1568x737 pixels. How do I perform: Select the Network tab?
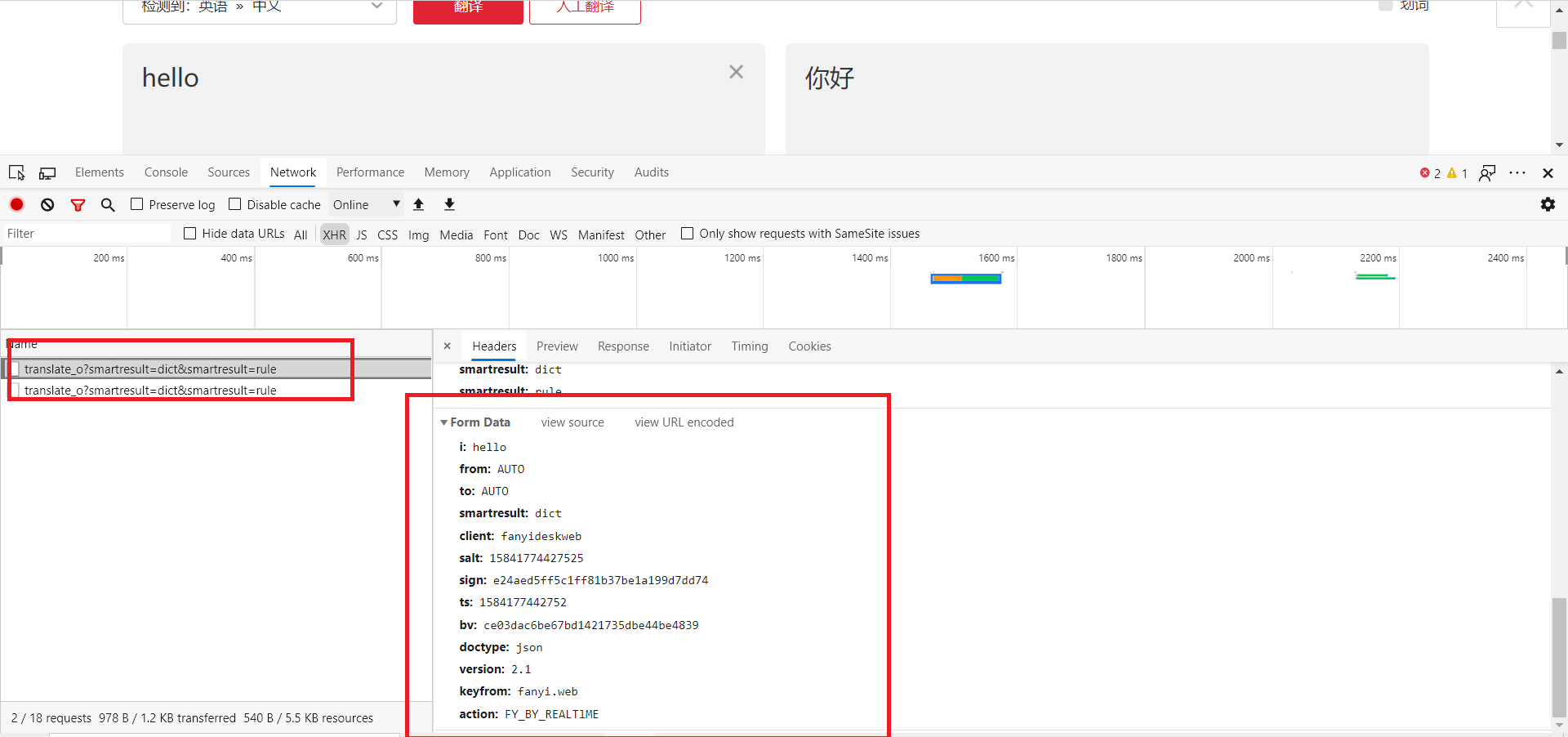[x=293, y=172]
